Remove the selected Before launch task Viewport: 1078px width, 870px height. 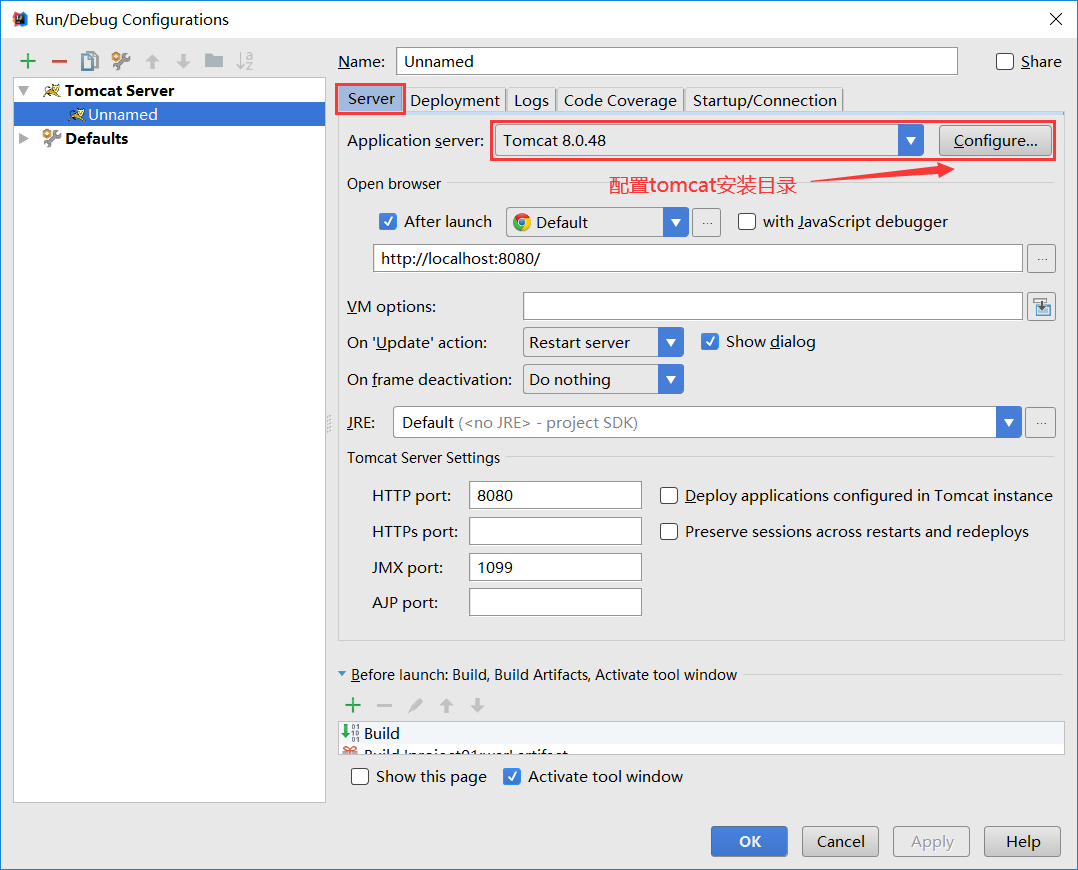pyautogui.click(x=384, y=705)
